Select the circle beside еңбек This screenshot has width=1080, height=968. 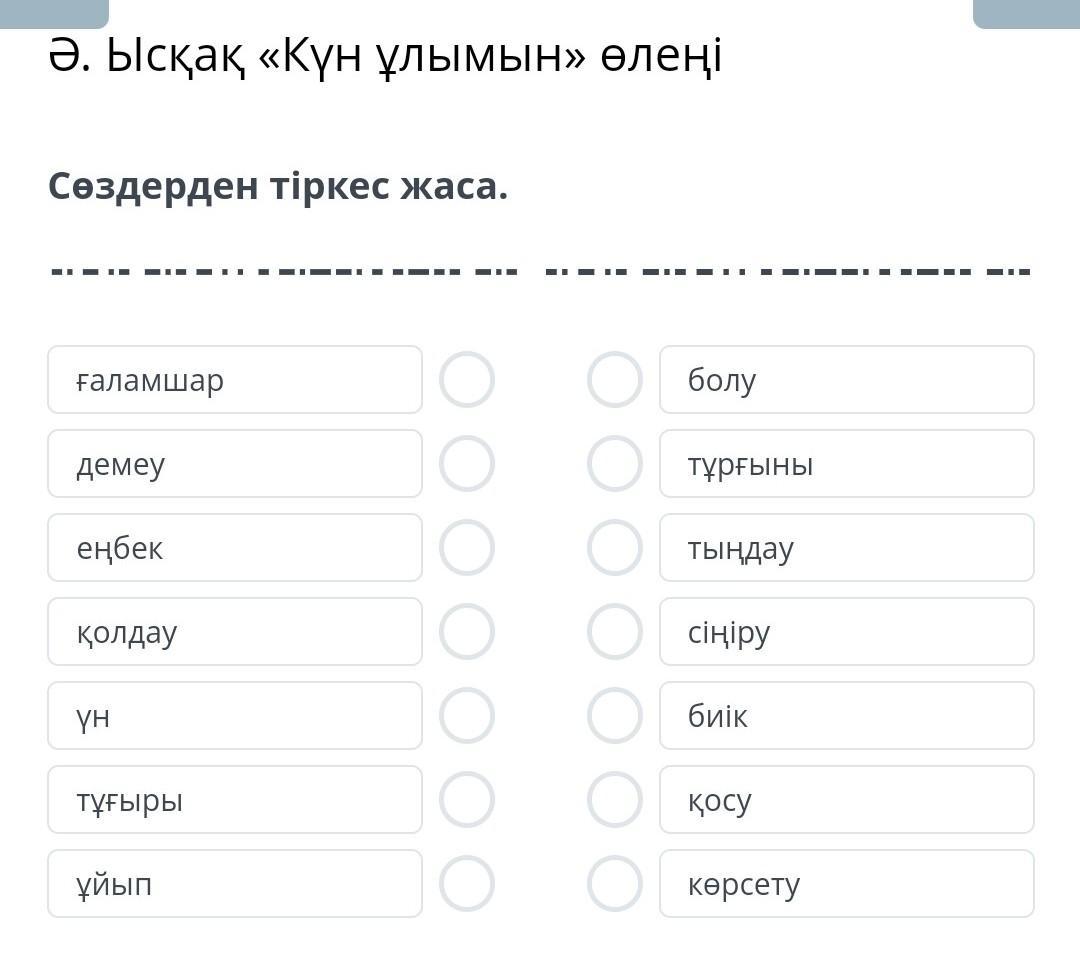(x=467, y=548)
